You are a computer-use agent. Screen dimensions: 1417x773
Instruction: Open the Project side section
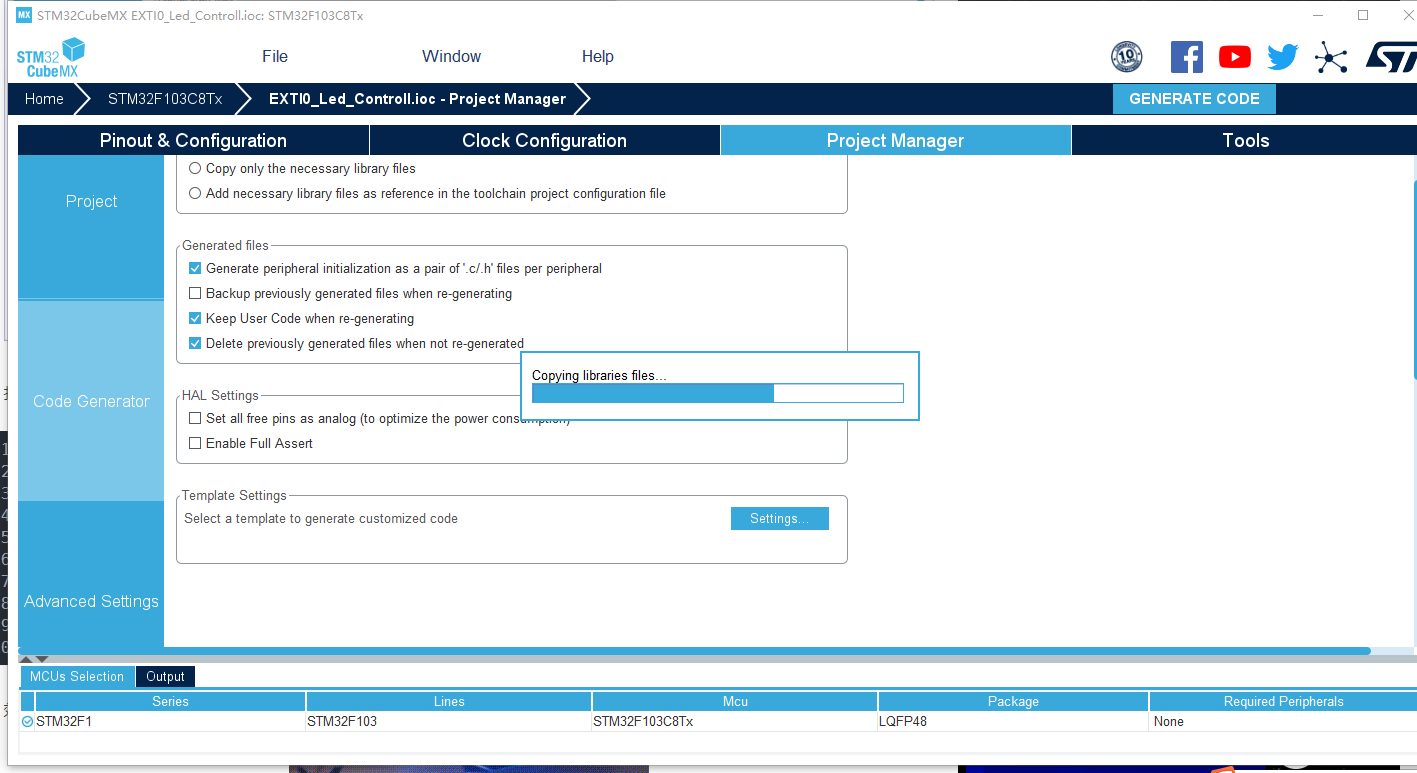(91, 201)
